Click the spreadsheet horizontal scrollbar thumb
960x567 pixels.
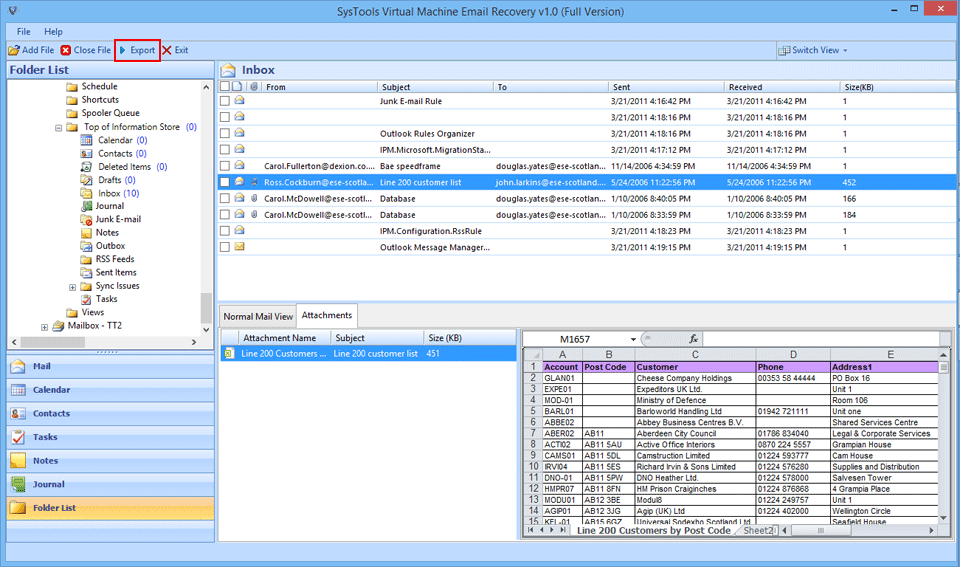tap(821, 530)
